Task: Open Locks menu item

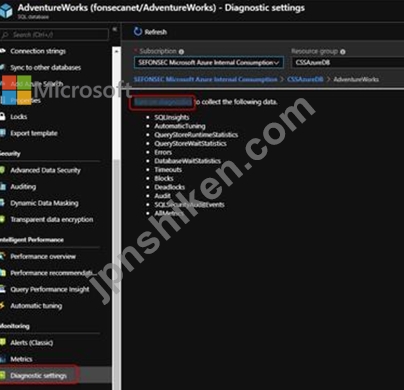Action: click(x=19, y=117)
